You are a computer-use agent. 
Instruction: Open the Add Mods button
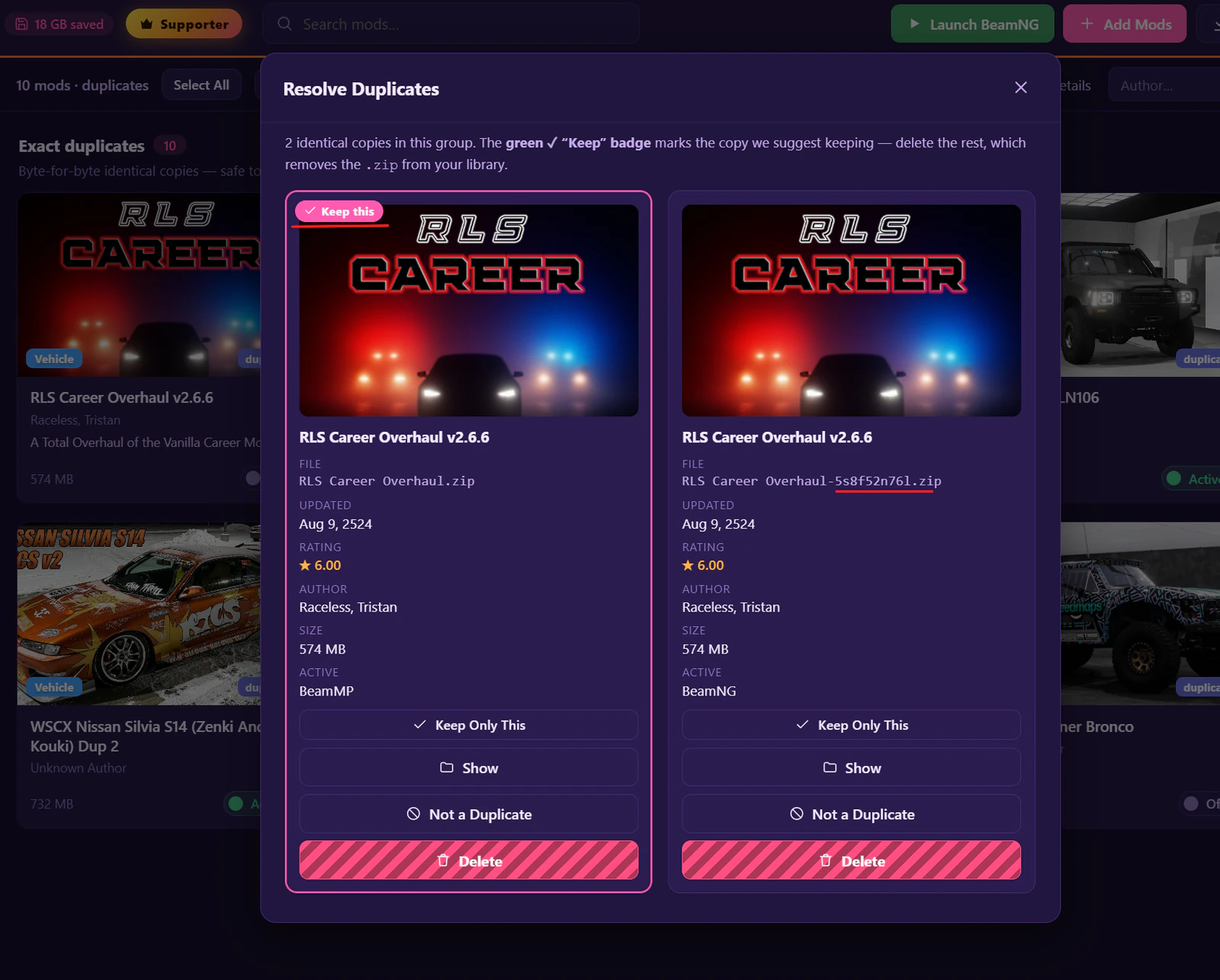coord(1124,24)
